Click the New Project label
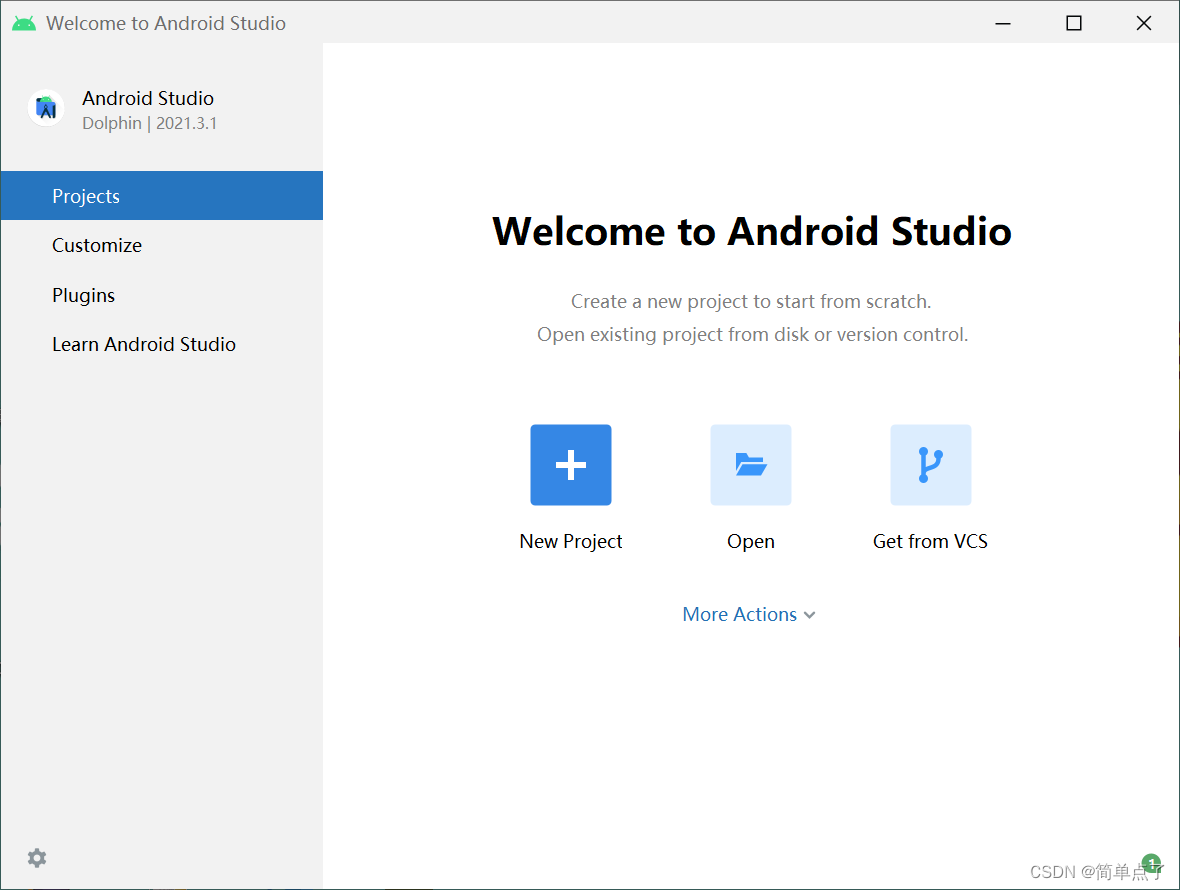Viewport: 1180px width, 890px height. (570, 541)
